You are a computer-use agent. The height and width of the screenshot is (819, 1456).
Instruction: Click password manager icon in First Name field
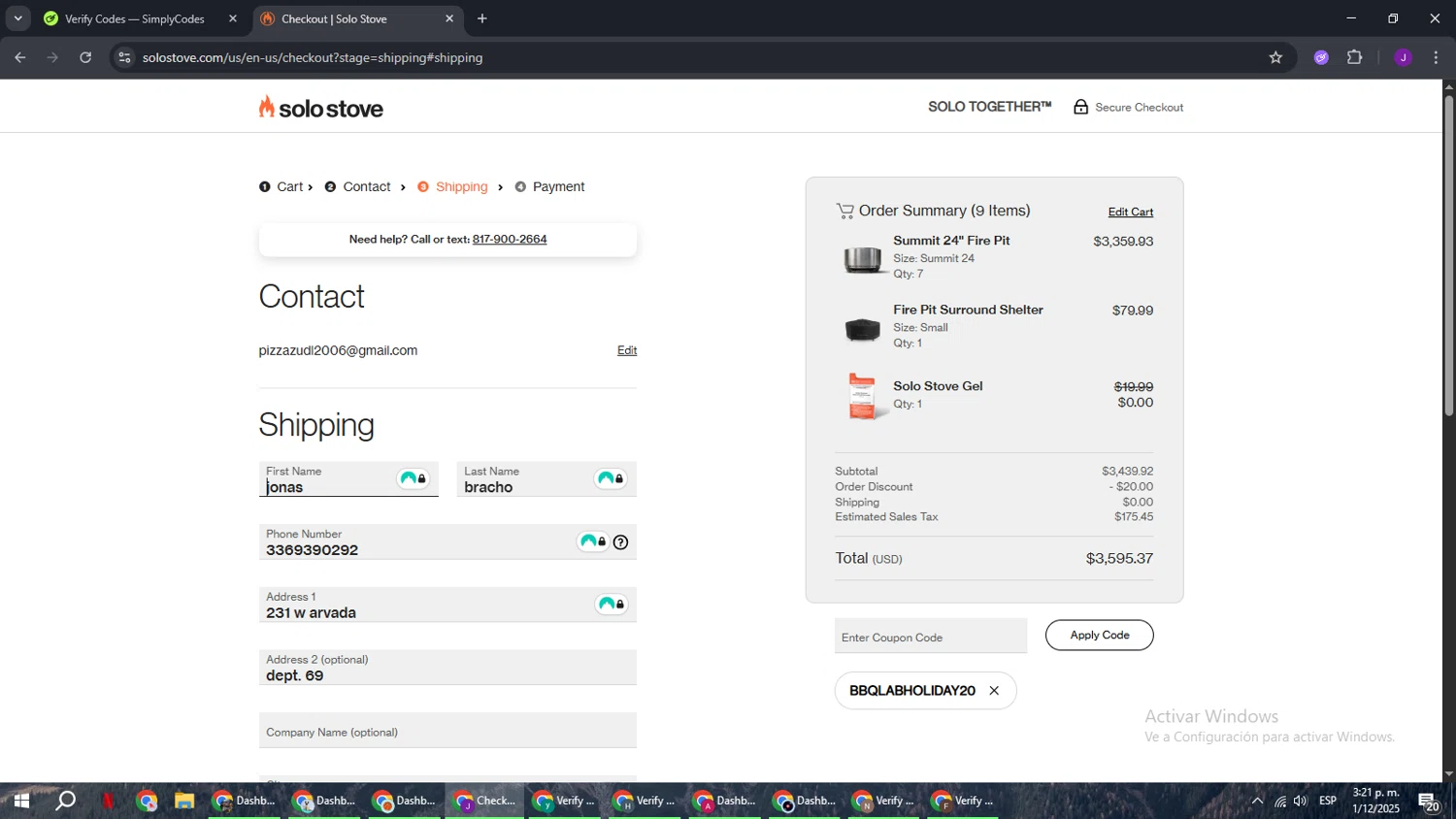(x=414, y=478)
